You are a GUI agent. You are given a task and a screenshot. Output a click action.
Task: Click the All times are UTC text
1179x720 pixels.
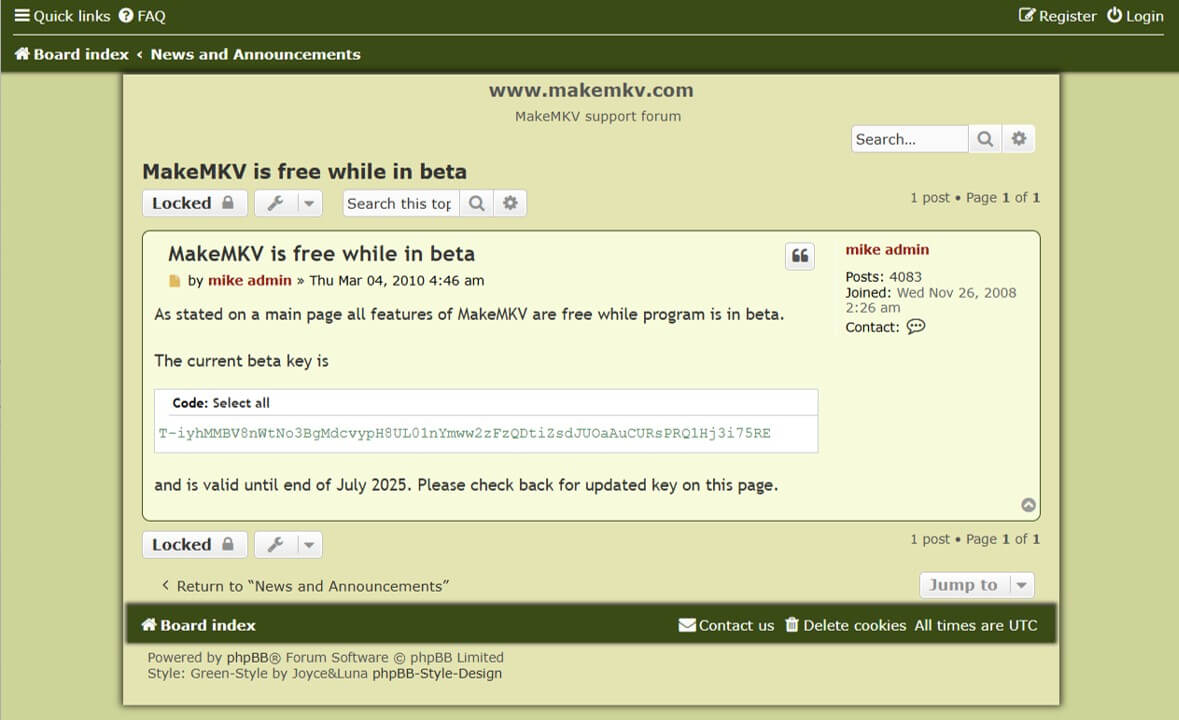click(976, 625)
